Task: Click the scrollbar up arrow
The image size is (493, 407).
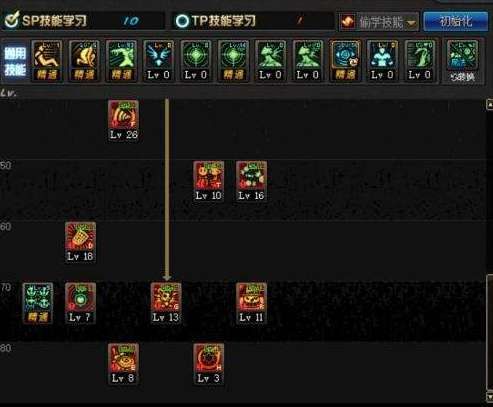Action: pos(490,104)
